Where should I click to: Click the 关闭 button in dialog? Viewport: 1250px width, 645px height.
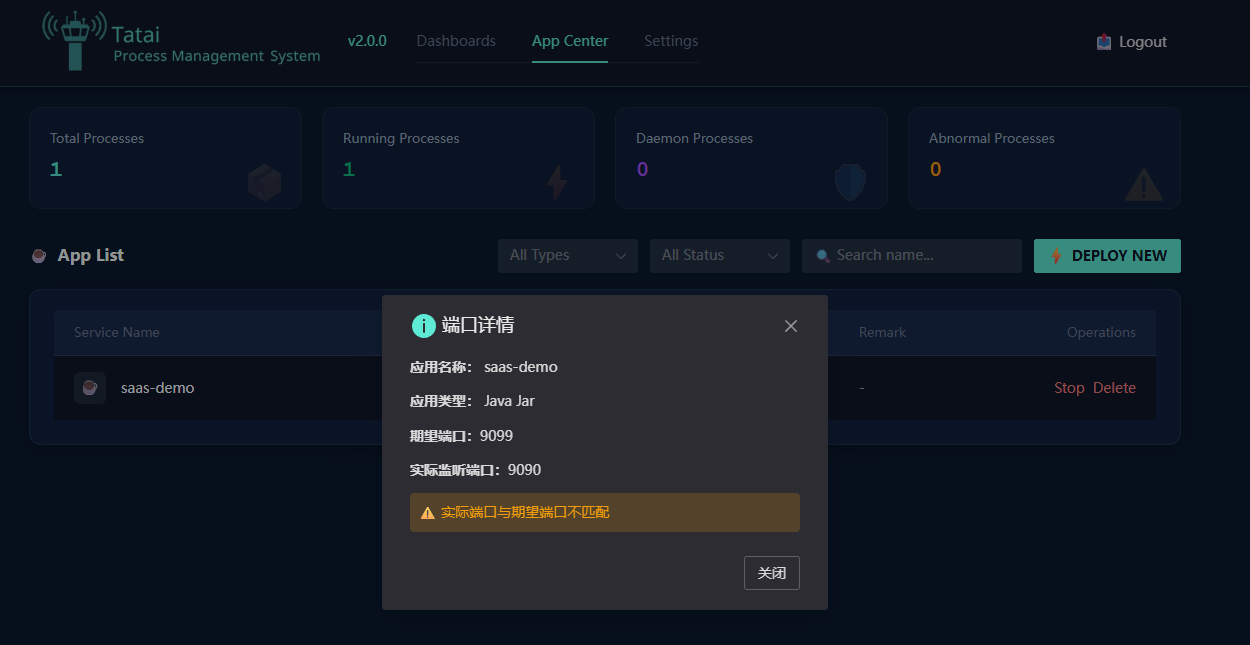coord(772,573)
